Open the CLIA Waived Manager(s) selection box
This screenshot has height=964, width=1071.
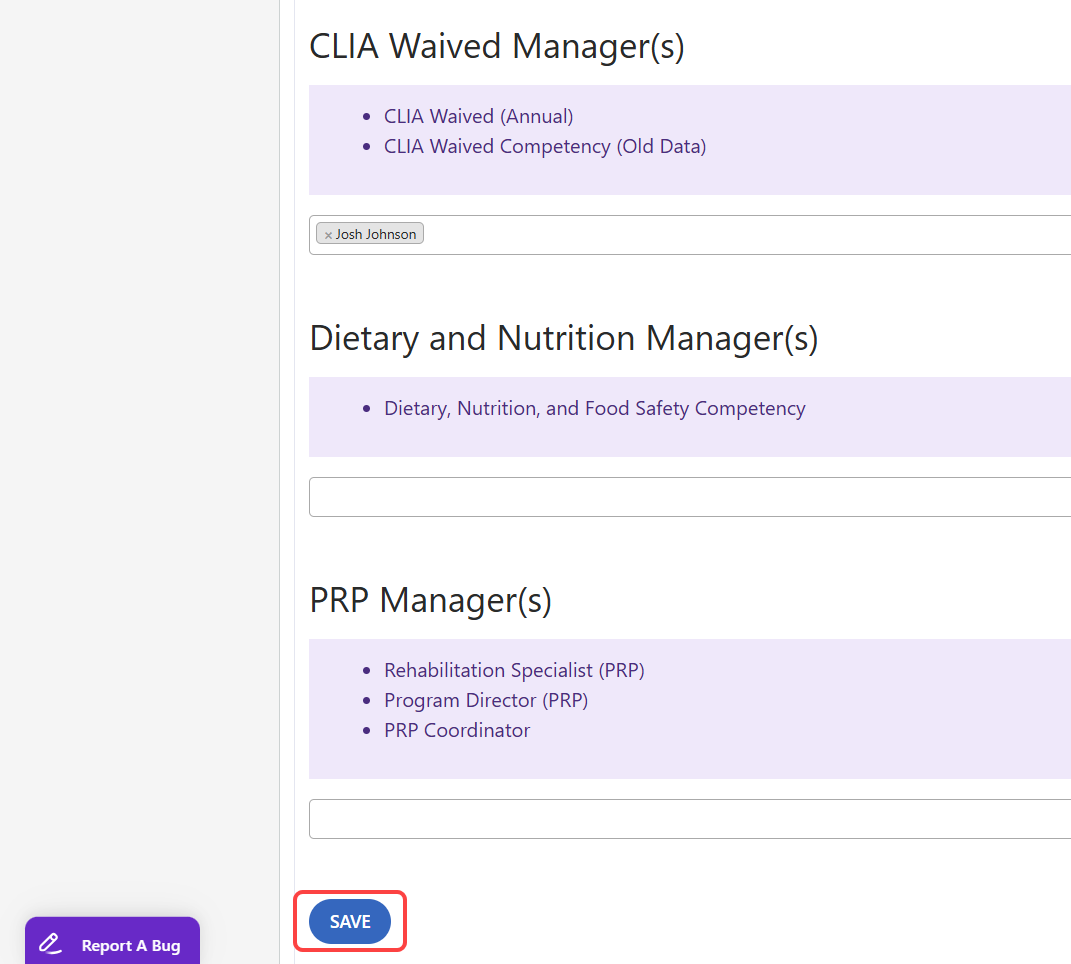[740, 235]
